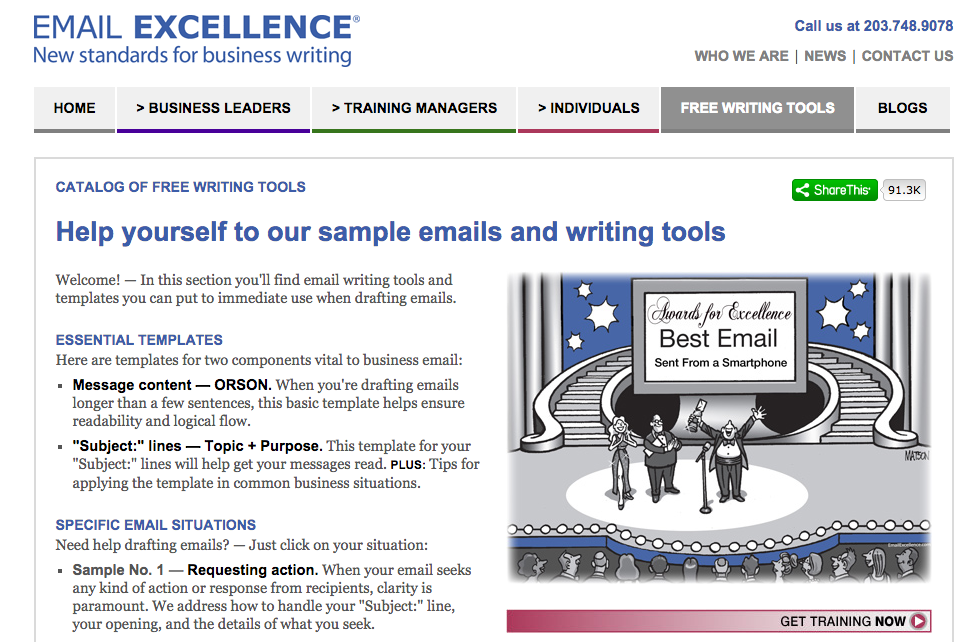
Task: Go to the Blogs tab
Action: coord(903,109)
